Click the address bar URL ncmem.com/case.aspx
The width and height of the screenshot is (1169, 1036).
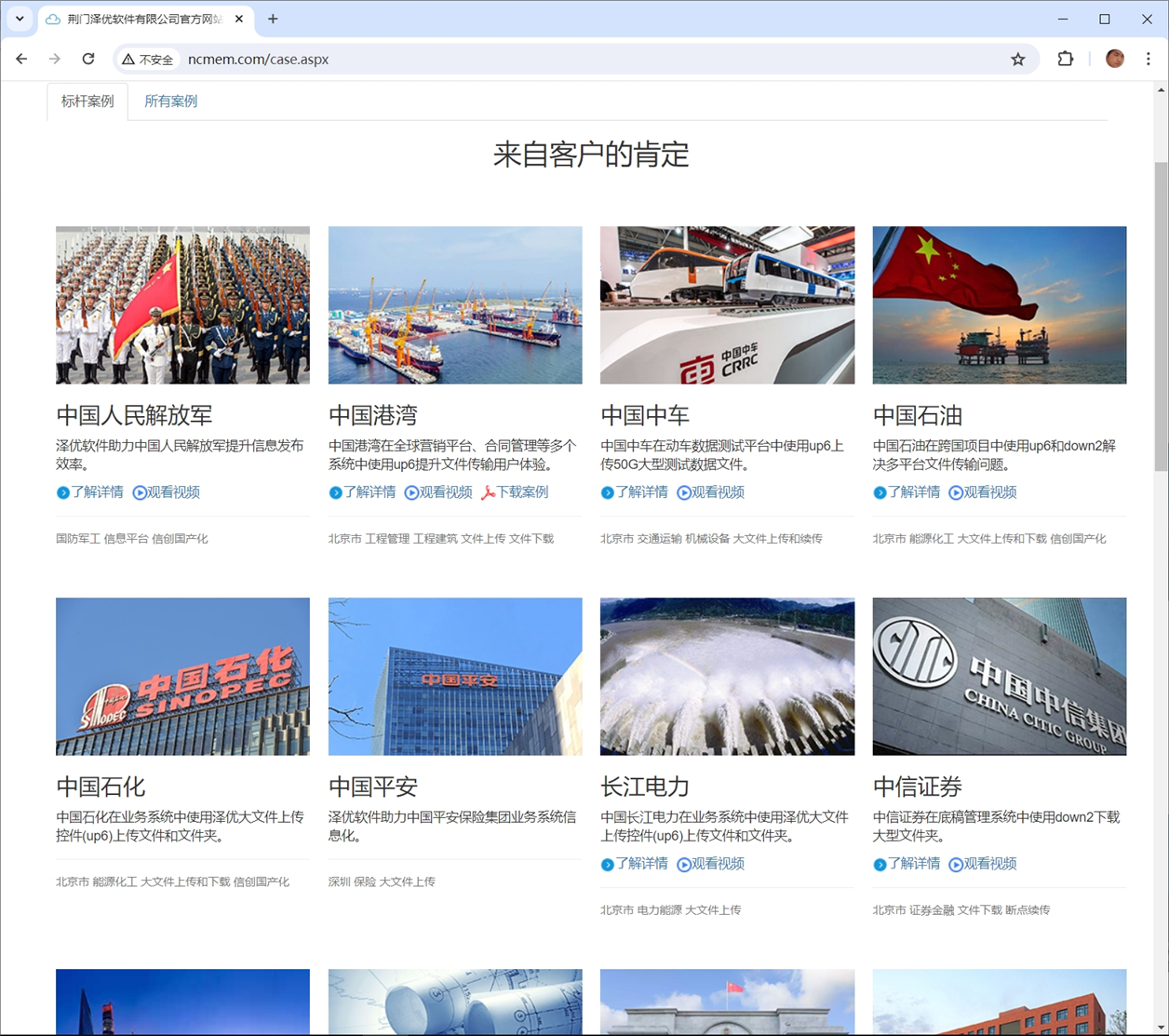tap(259, 59)
